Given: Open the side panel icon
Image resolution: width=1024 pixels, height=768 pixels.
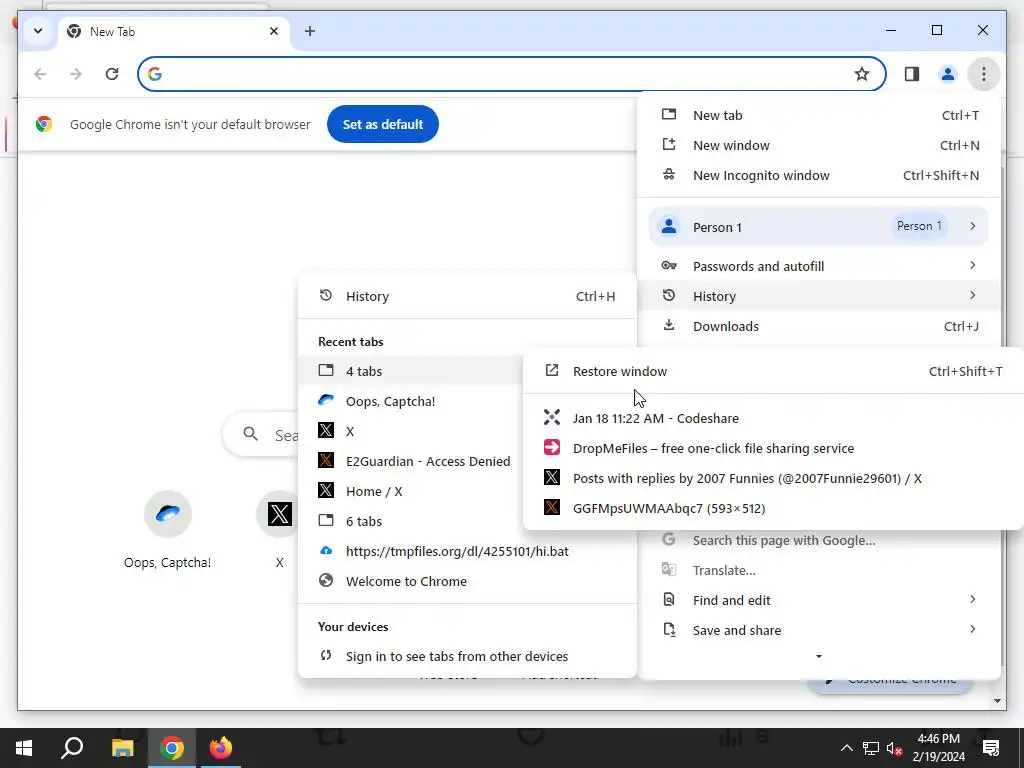Looking at the screenshot, I should (x=912, y=74).
